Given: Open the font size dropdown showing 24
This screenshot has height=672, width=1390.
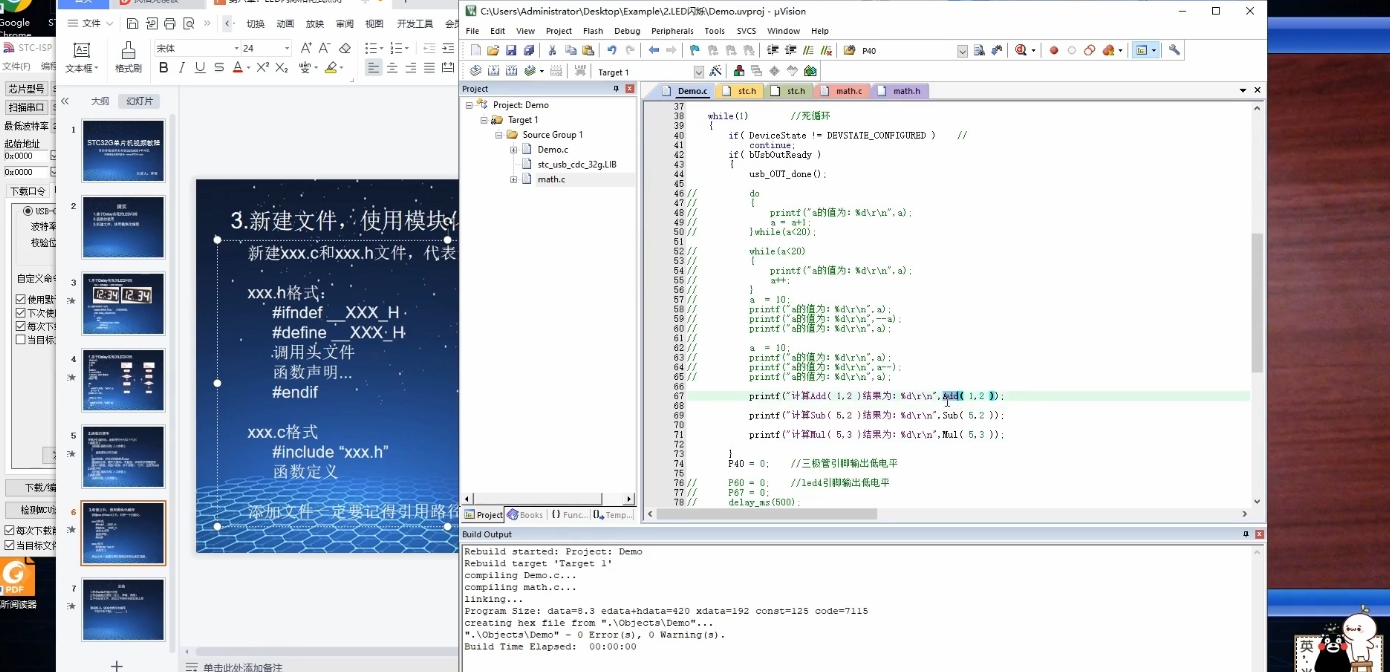Looking at the screenshot, I should pyautogui.click(x=287, y=48).
